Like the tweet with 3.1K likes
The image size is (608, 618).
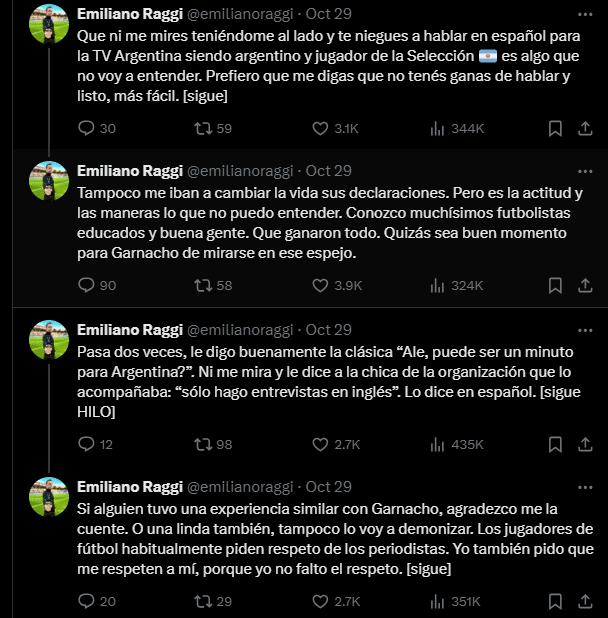click(x=321, y=128)
